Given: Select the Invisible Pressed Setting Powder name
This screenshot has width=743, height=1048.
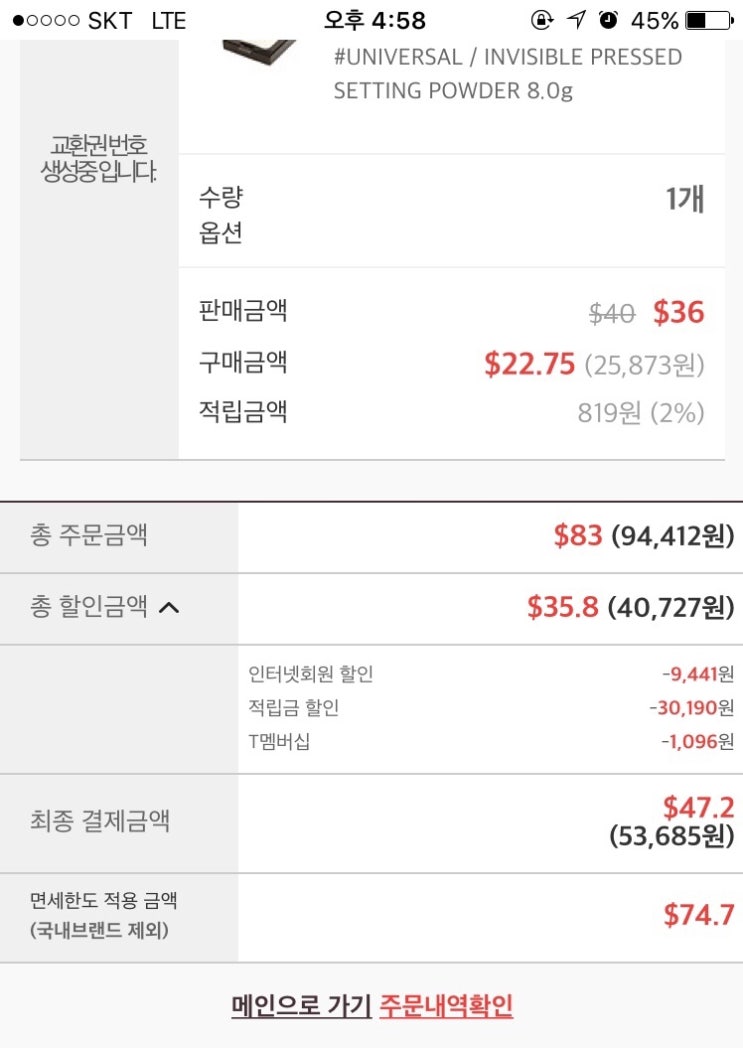Looking at the screenshot, I should coord(508,74).
